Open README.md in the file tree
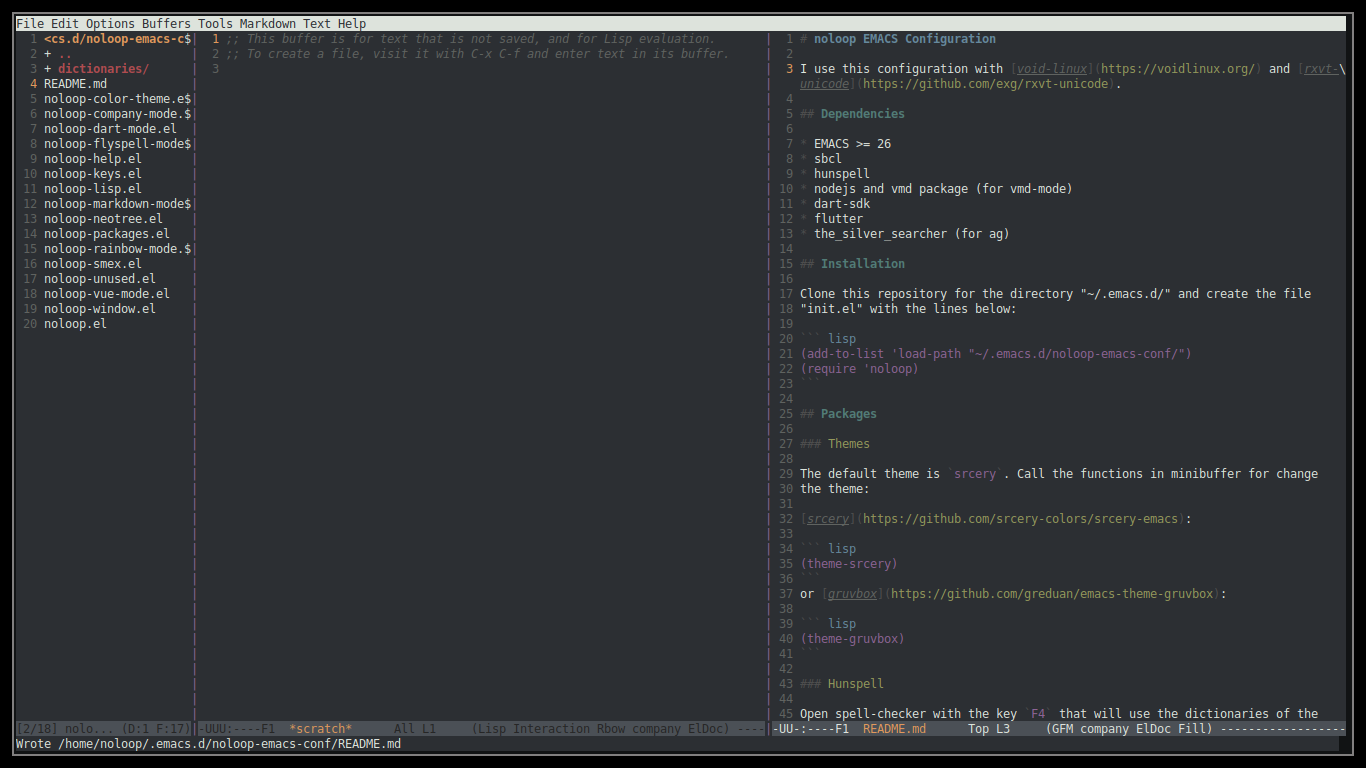 pyautogui.click(x=75, y=84)
